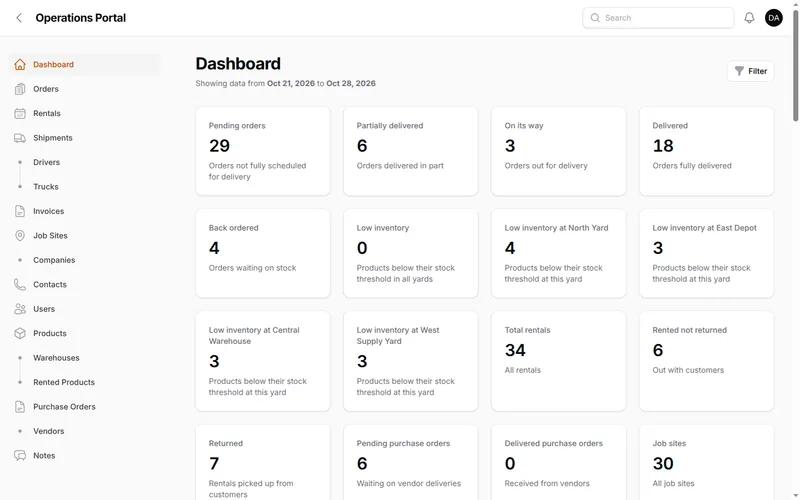This screenshot has width=800, height=500.
Task: Select Trucks submenu item
Action: [x=46, y=187]
